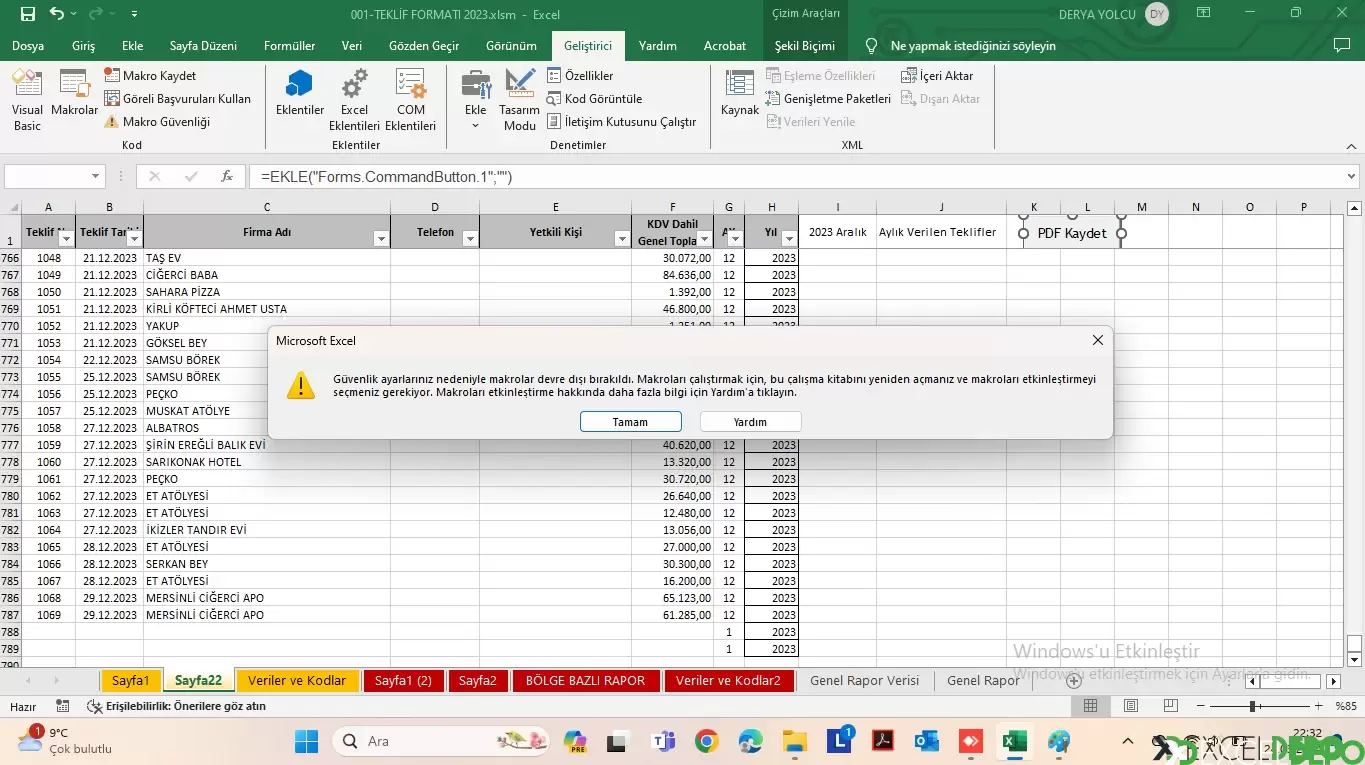Screen dimensions: 1365x765
Task: Click the fx insert function icon
Action: [x=227, y=176]
